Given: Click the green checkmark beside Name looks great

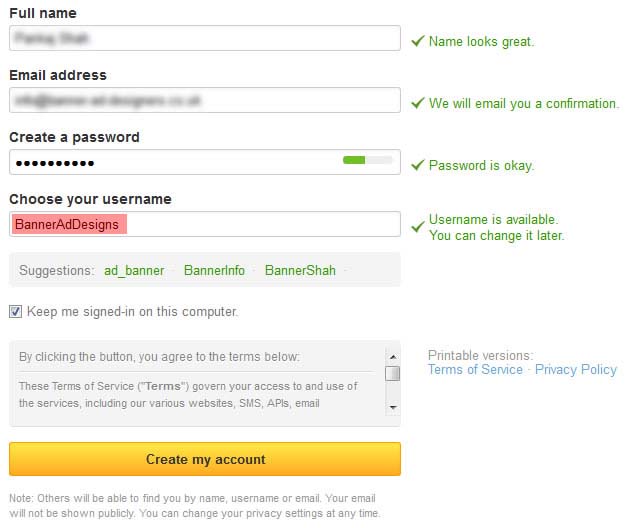Looking at the screenshot, I should click(x=418, y=41).
